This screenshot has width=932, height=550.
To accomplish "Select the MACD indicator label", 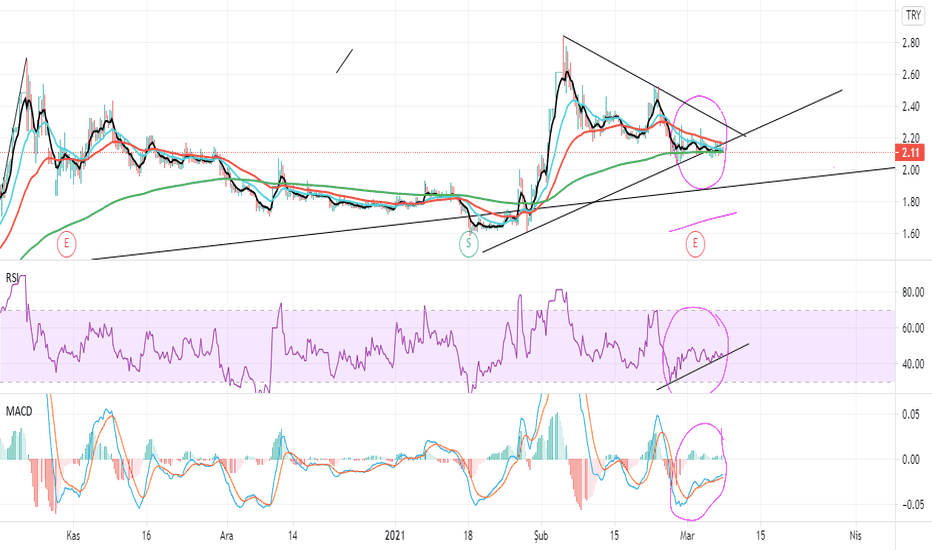I will pyautogui.click(x=19, y=411).
